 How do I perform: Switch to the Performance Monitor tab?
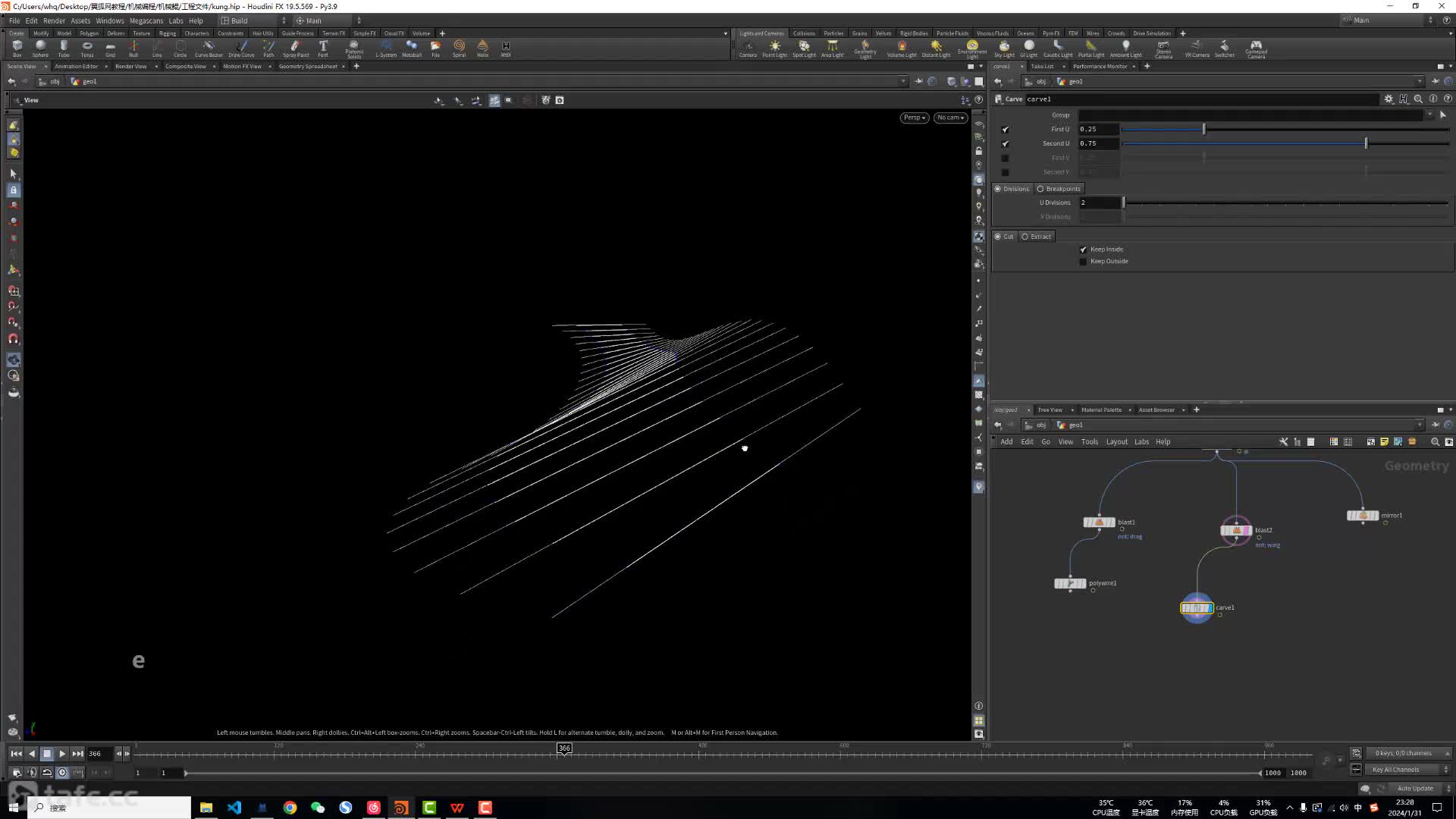pos(1100,67)
